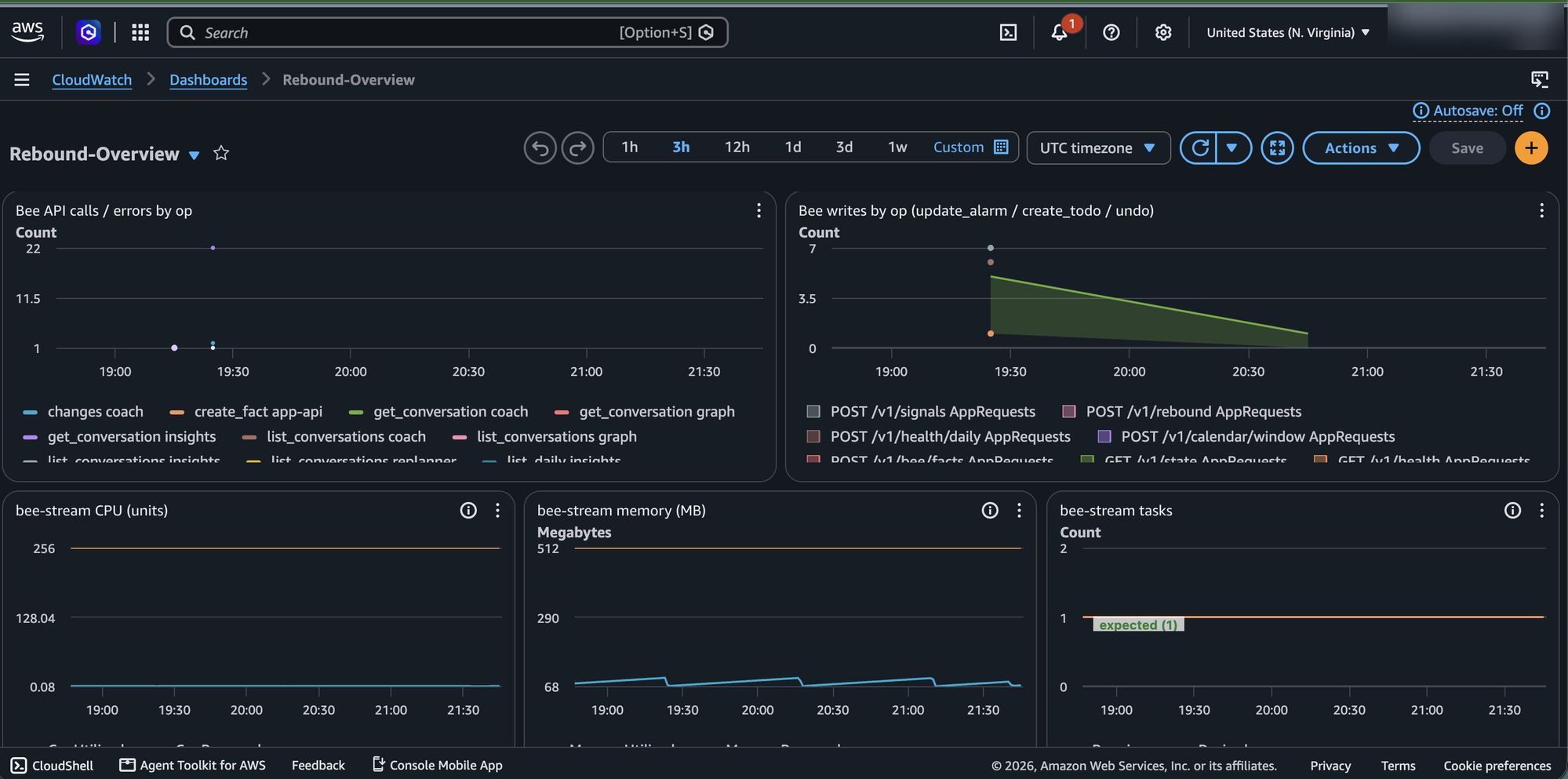1568x779 pixels.
Task: Open bee-stream CPU widget options menu
Action: click(x=497, y=510)
